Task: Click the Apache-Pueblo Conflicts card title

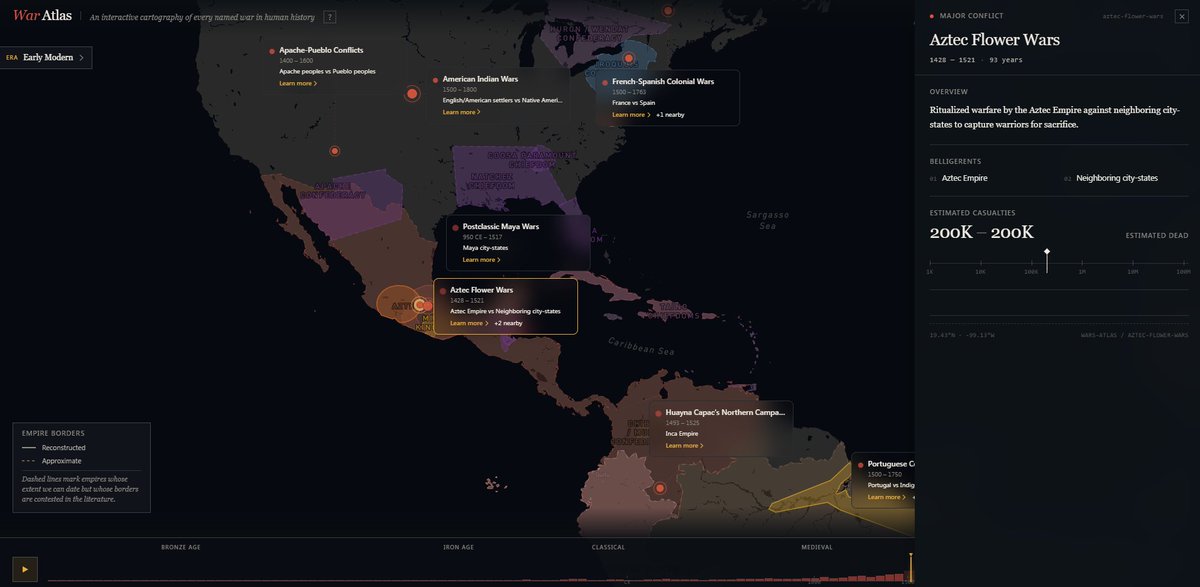Action: 321,50
